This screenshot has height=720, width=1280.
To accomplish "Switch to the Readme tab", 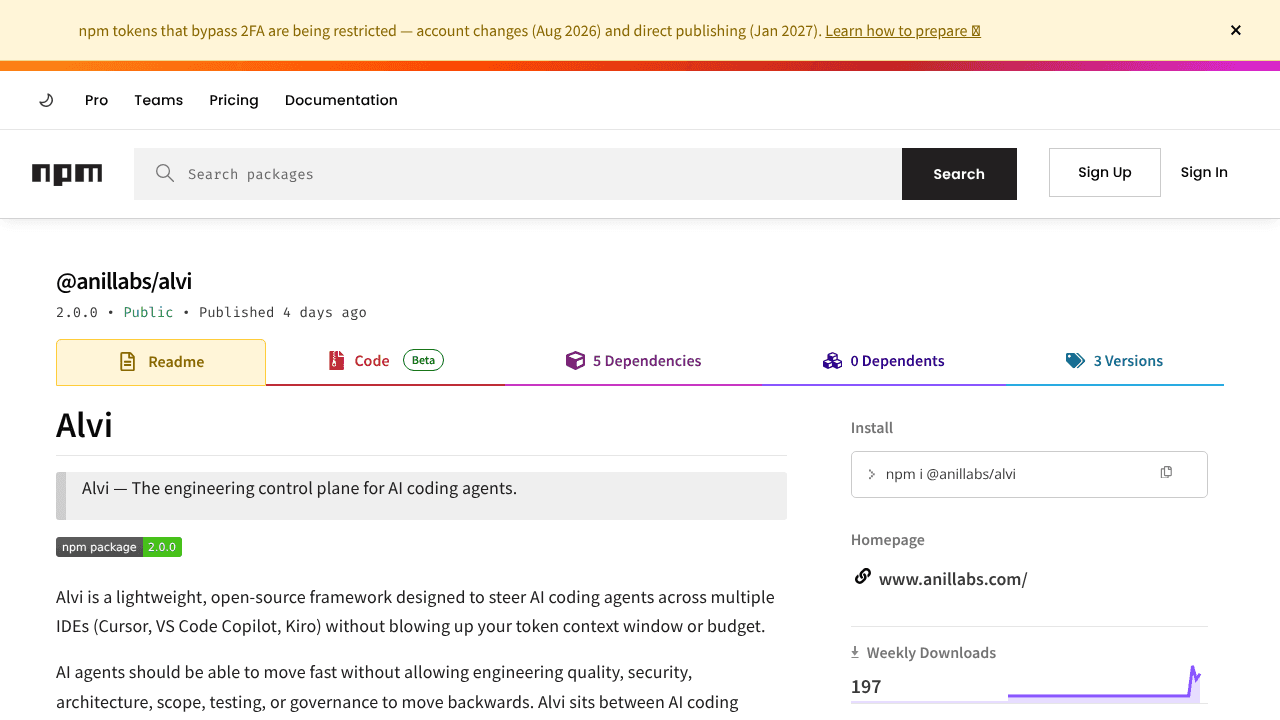I will click(x=161, y=362).
